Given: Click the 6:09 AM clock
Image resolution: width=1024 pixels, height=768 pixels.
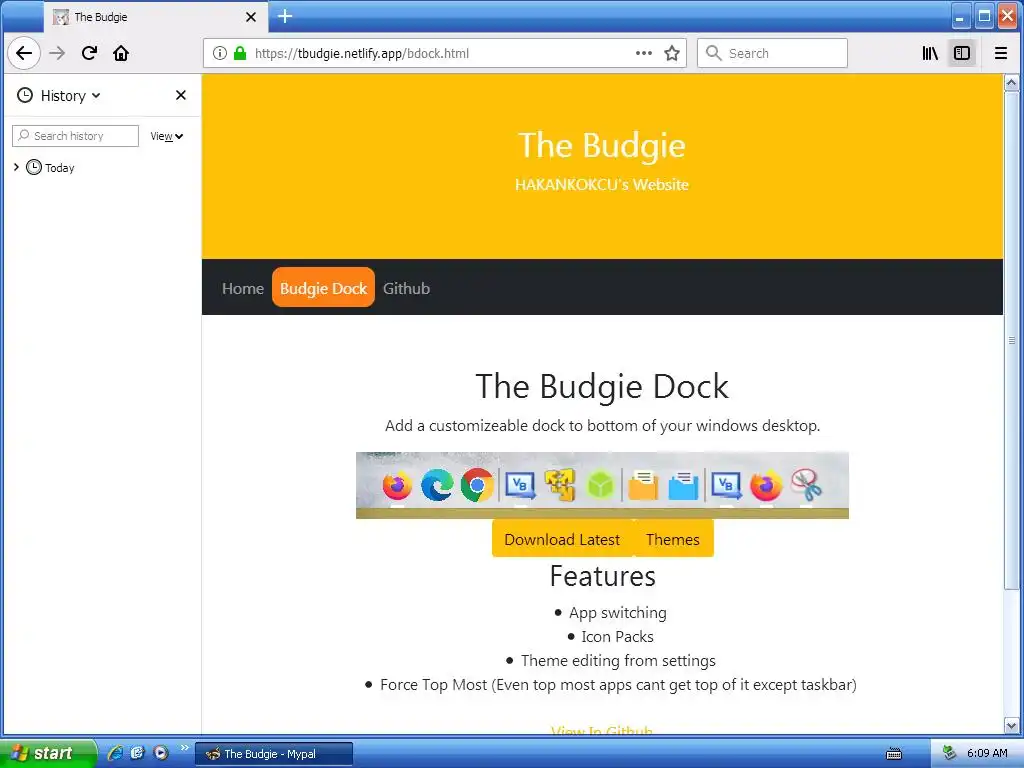Looking at the screenshot, I should (987, 753).
